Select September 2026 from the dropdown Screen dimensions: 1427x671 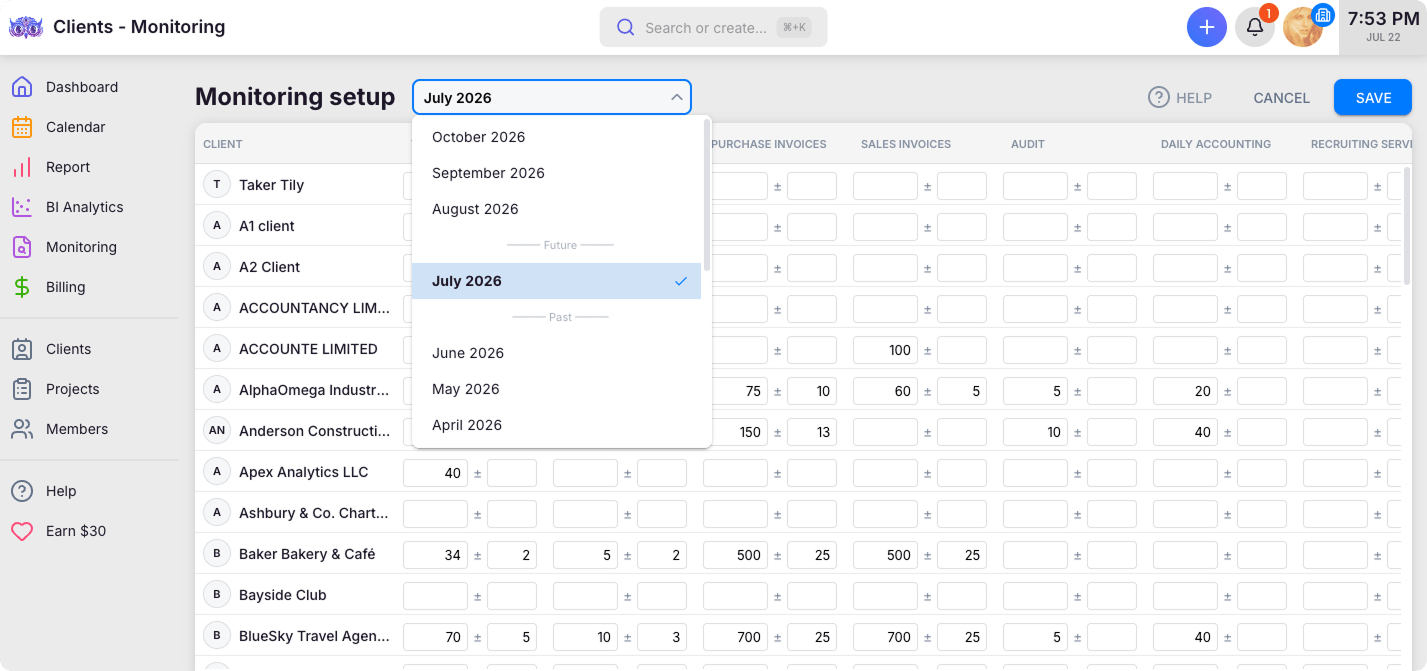point(557,173)
